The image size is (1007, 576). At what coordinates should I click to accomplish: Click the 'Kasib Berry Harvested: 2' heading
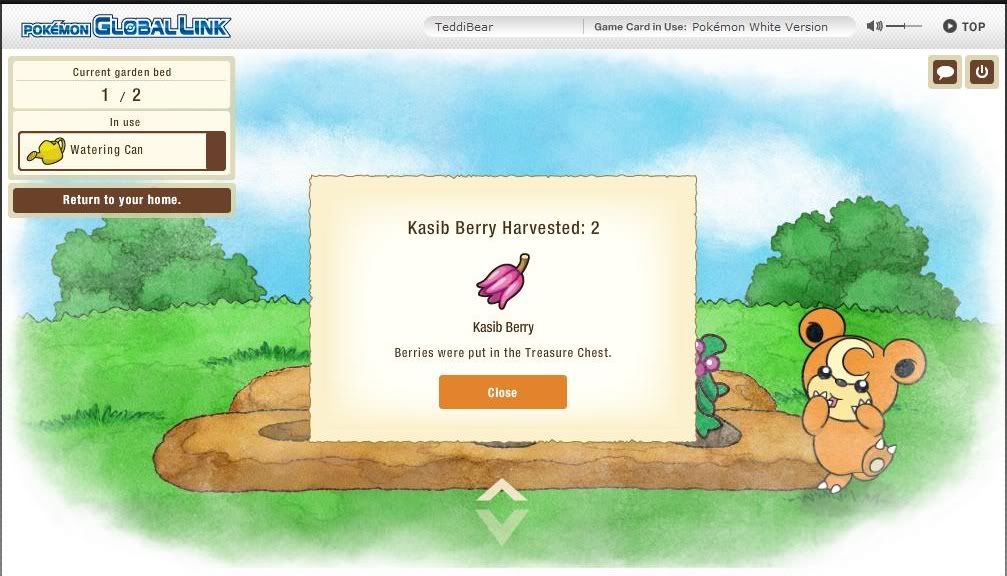[x=504, y=228]
